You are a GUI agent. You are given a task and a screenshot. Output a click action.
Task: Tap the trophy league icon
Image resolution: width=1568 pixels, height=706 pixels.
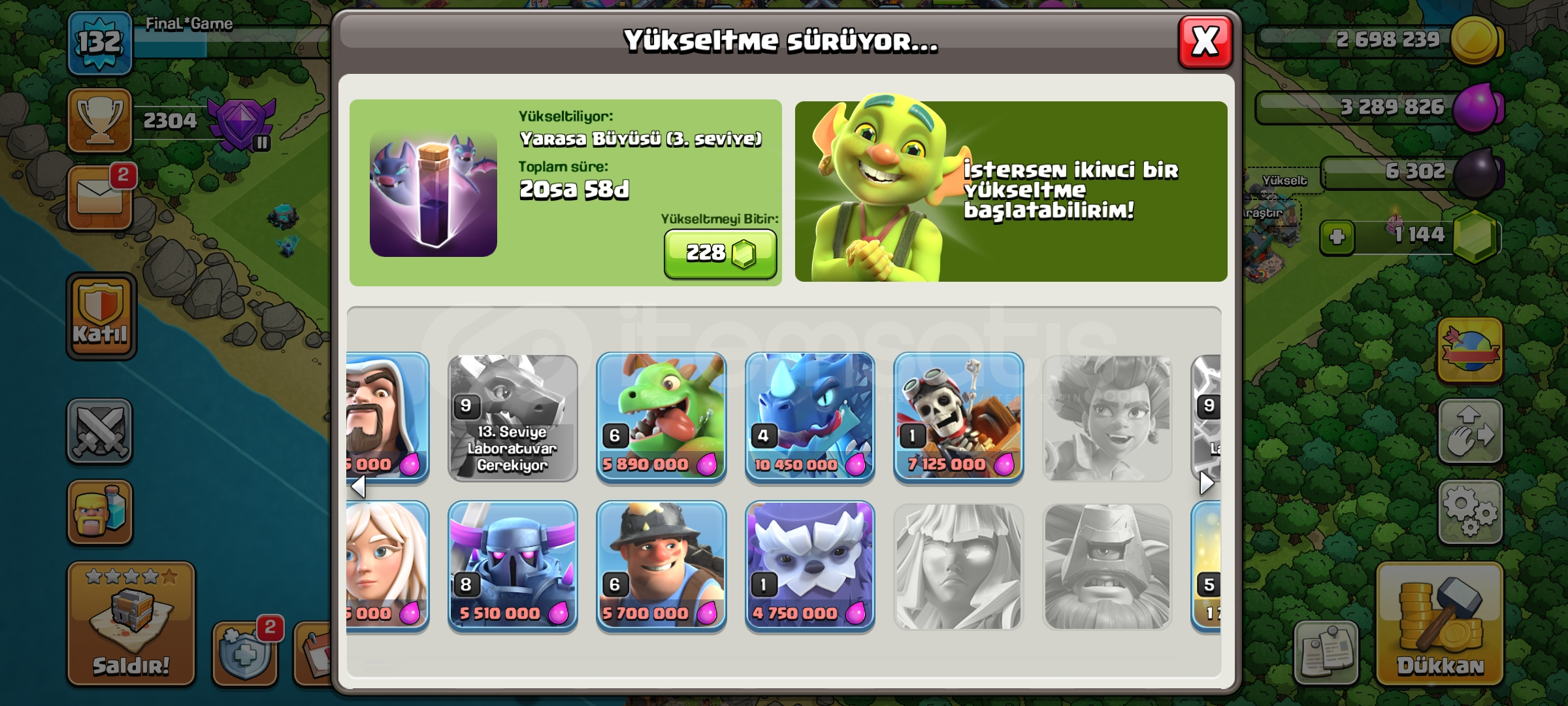[x=100, y=120]
